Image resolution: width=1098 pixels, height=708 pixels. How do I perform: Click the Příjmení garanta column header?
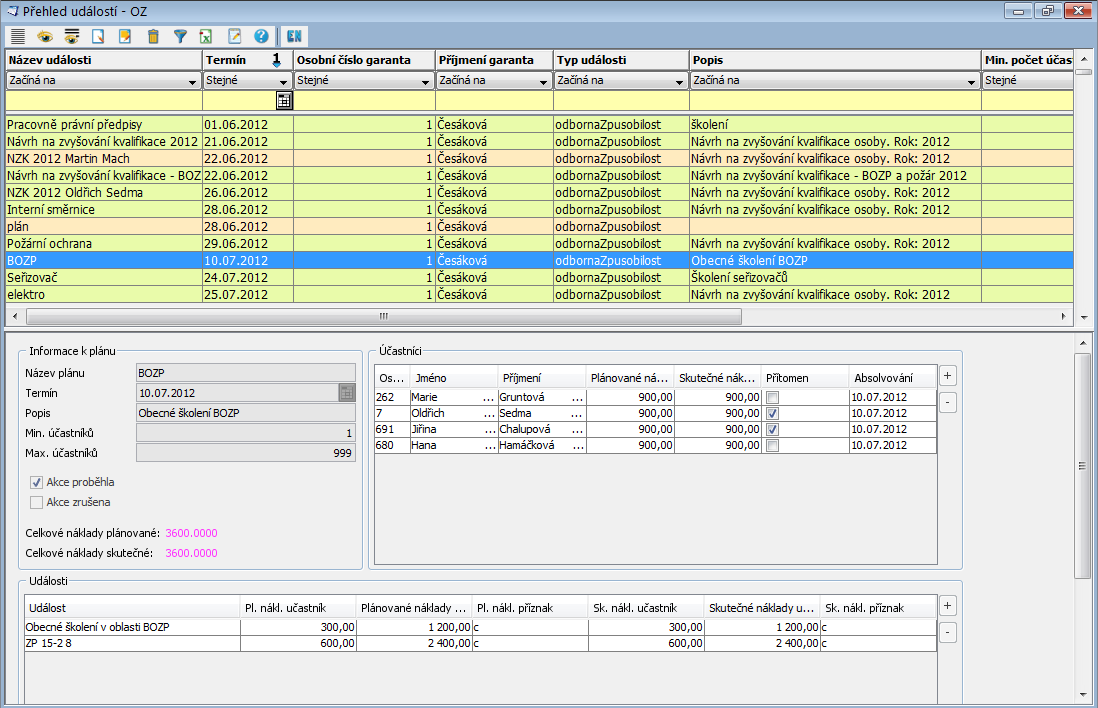pyautogui.click(x=494, y=60)
